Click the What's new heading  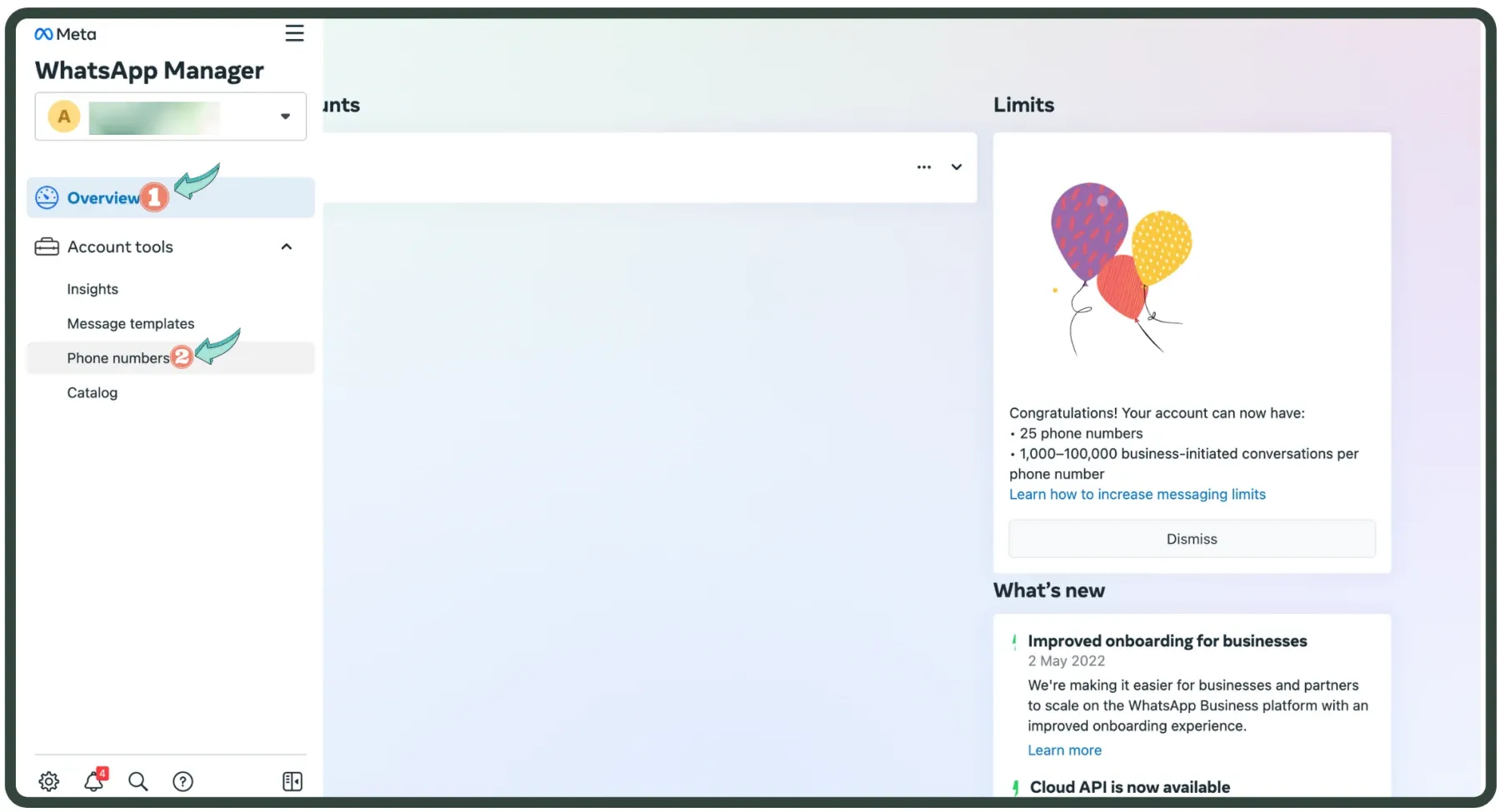click(x=1049, y=590)
